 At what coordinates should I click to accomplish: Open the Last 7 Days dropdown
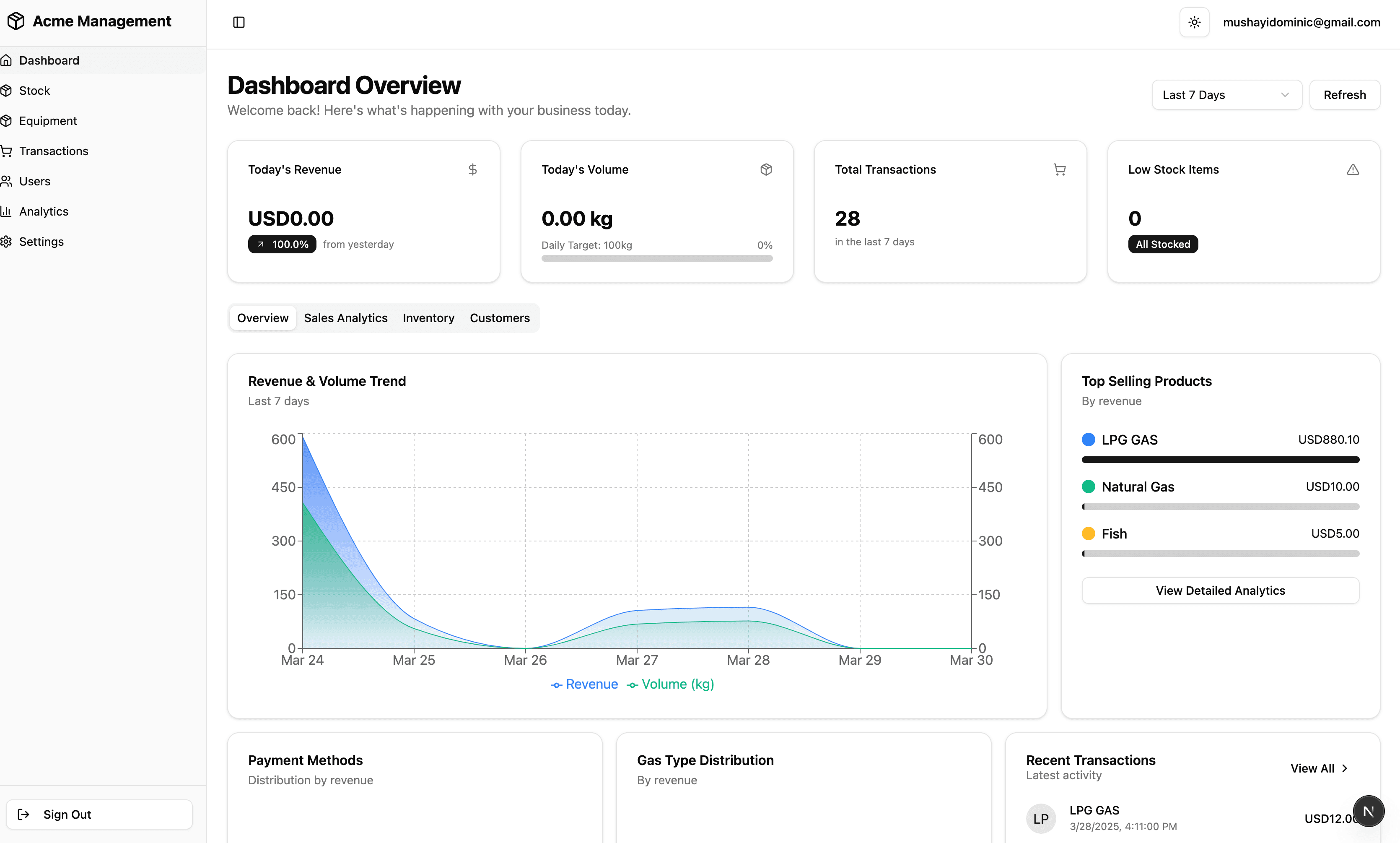coord(1226,95)
